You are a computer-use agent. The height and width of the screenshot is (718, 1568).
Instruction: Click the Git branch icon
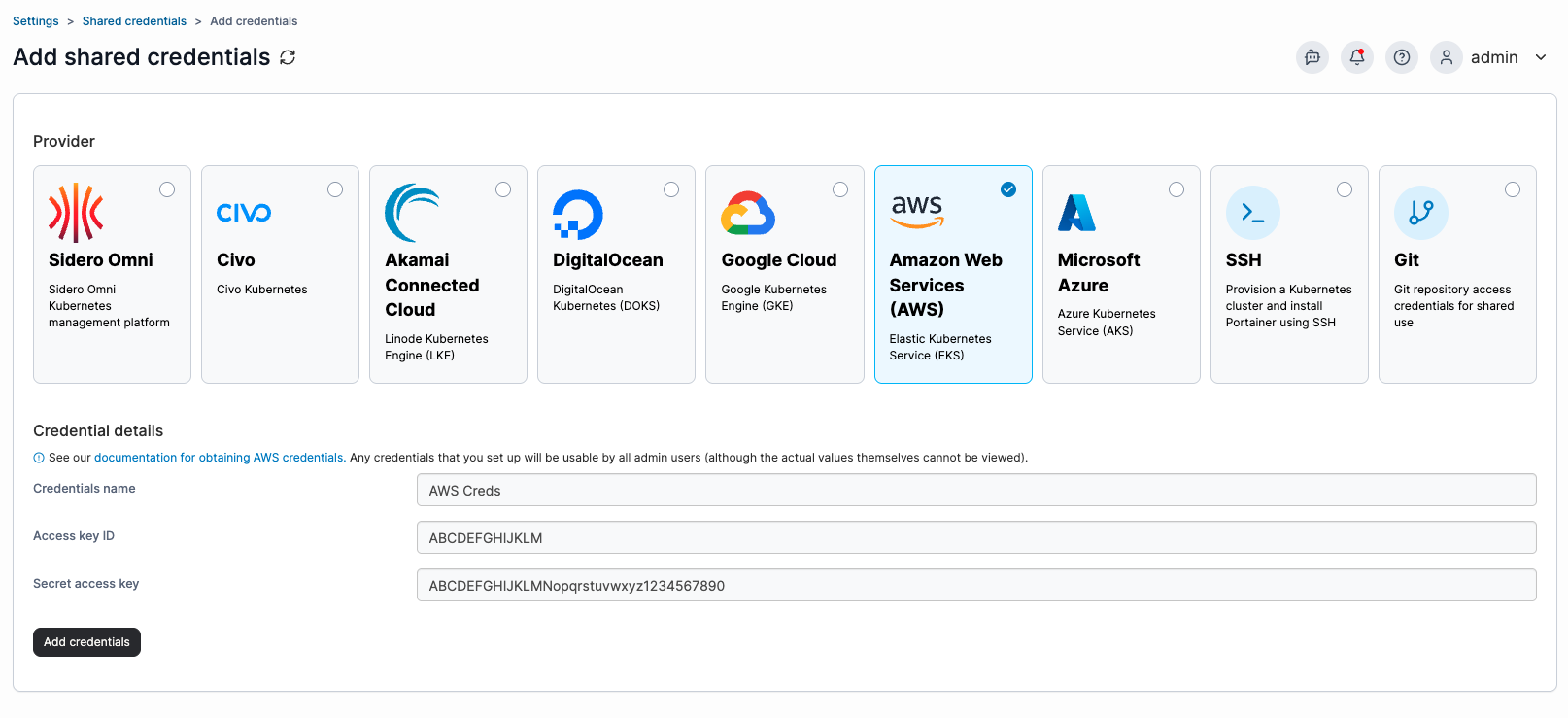1420,213
